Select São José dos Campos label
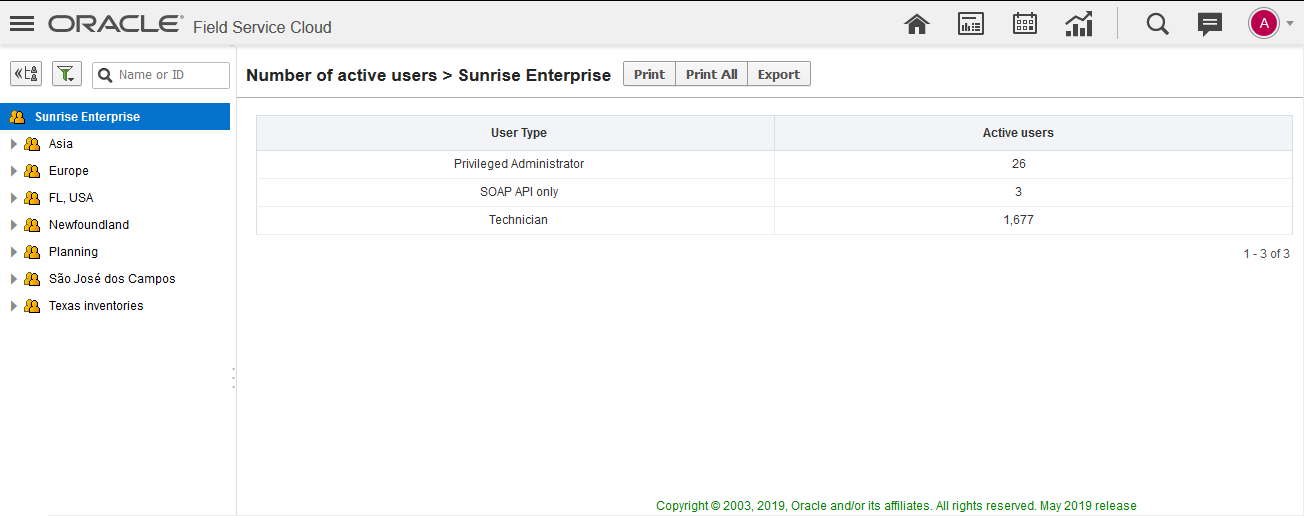Viewport: 1304px width, 516px height. (x=112, y=279)
